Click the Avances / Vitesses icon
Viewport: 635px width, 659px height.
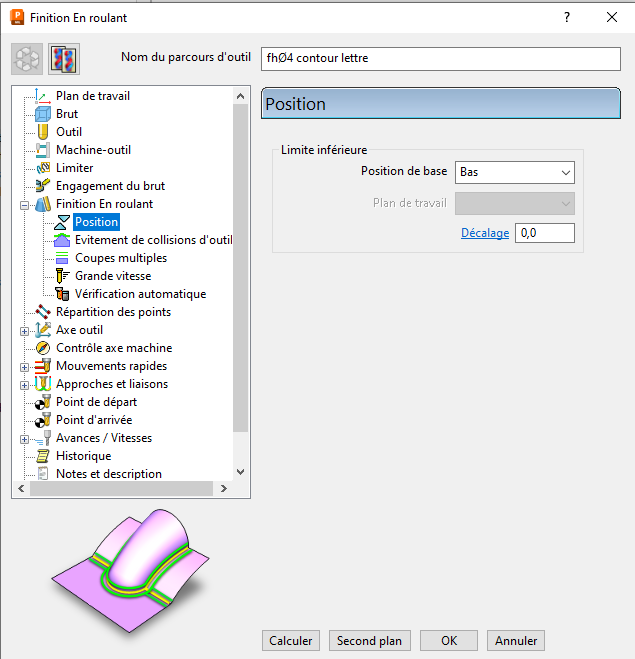[43, 438]
